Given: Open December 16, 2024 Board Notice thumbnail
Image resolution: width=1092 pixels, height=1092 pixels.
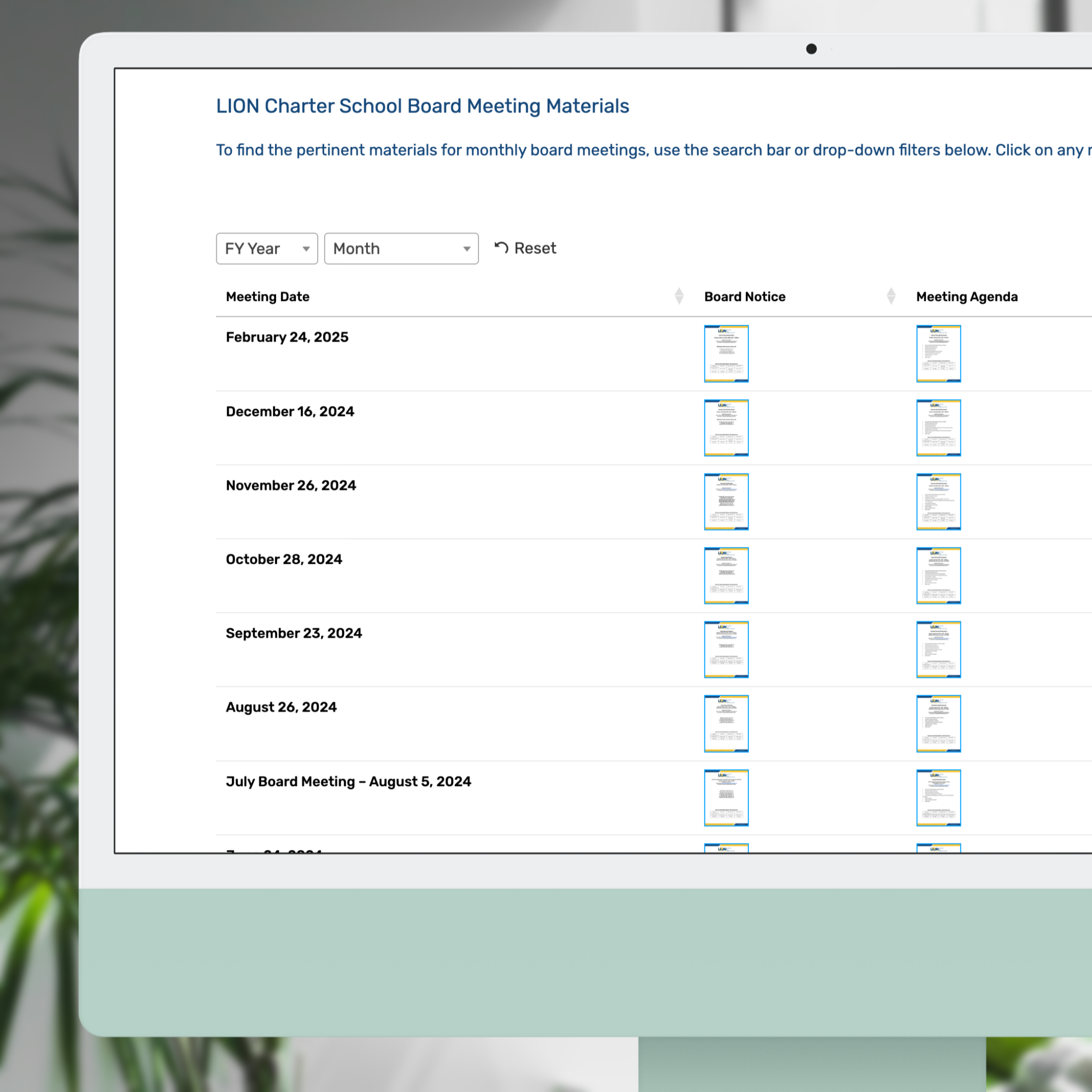Looking at the screenshot, I should (726, 427).
